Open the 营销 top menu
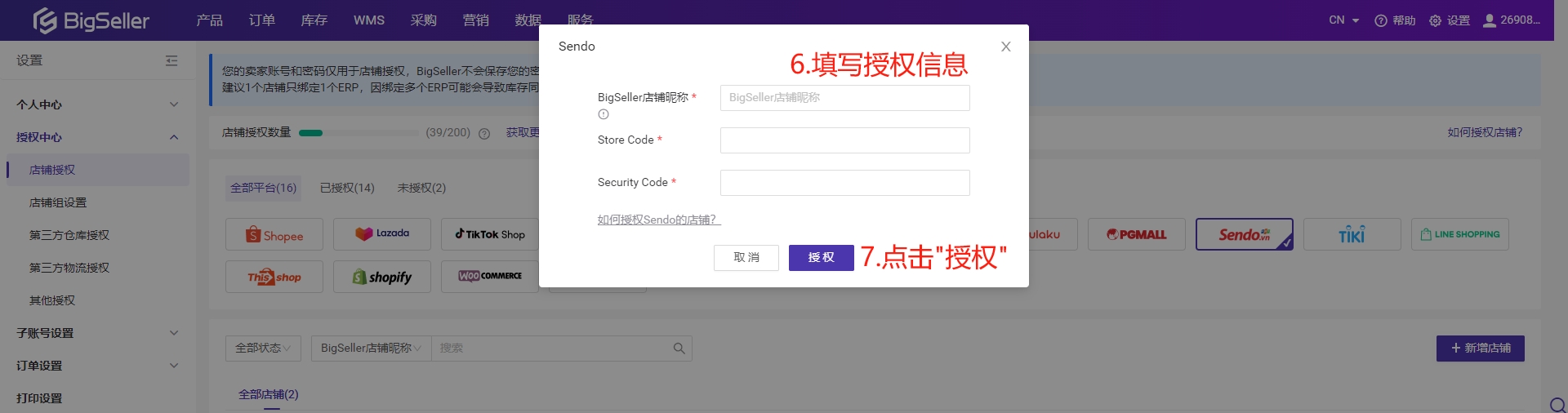This screenshot has width=1568, height=413. pos(476,20)
